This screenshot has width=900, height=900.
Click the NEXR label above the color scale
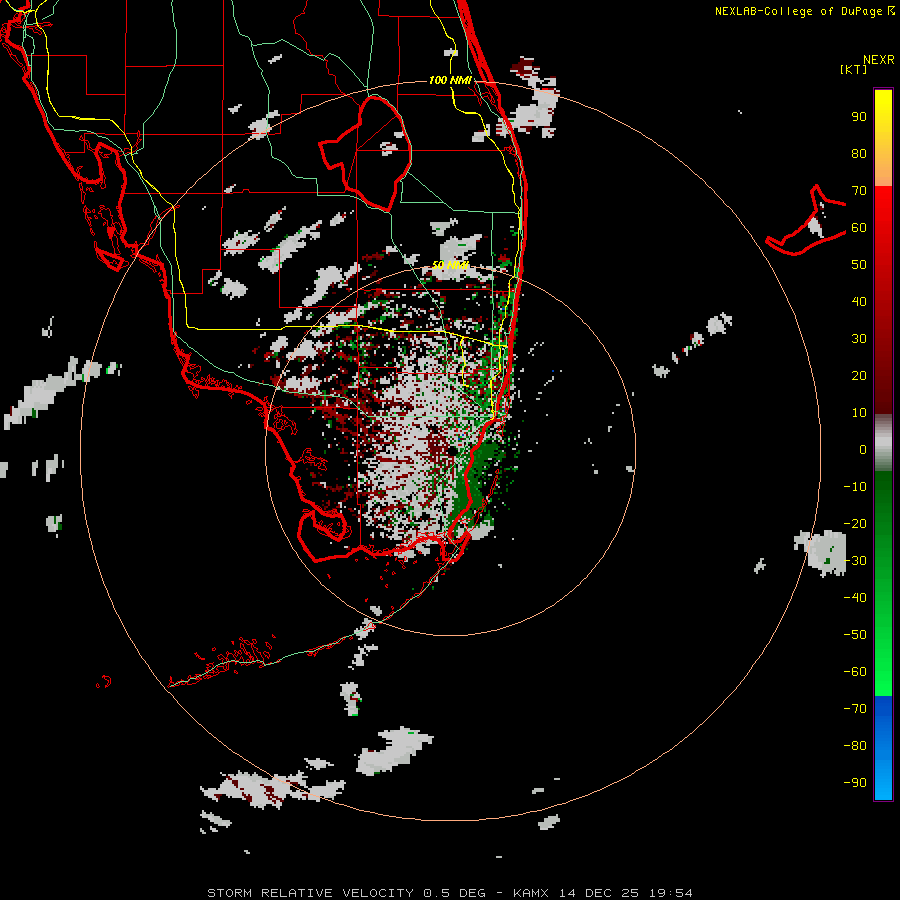pos(879,60)
